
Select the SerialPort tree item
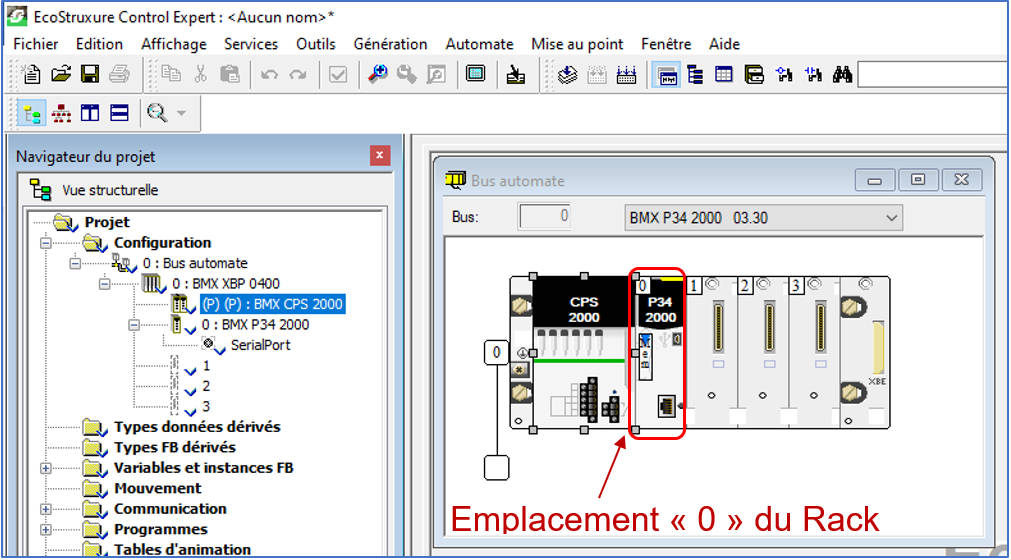tap(260, 345)
